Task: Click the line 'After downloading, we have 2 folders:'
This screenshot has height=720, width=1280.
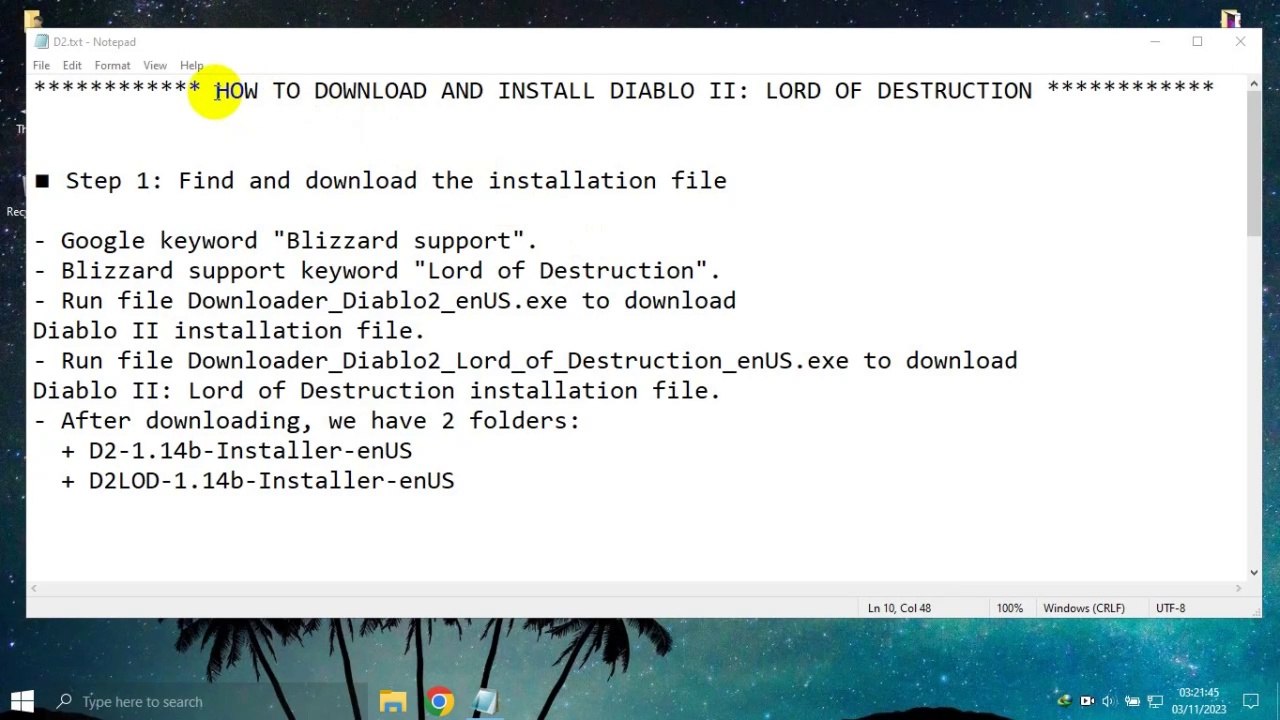Action: coord(307,421)
